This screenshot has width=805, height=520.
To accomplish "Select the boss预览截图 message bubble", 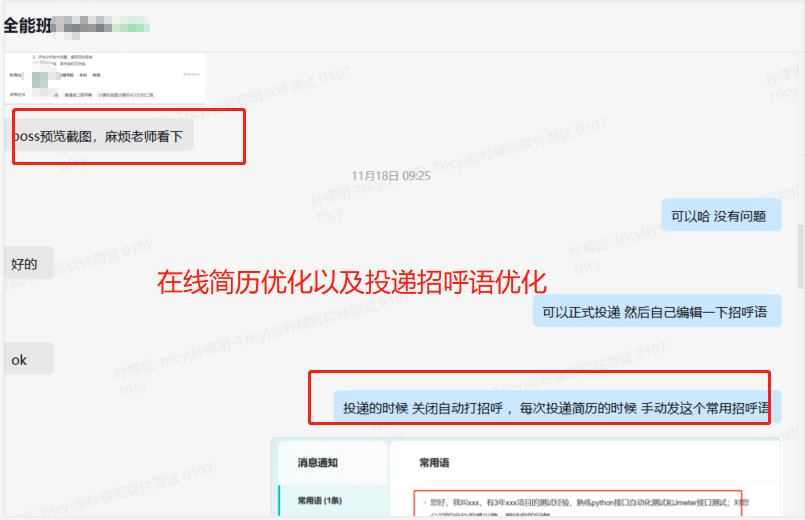I will pyautogui.click(x=99, y=136).
